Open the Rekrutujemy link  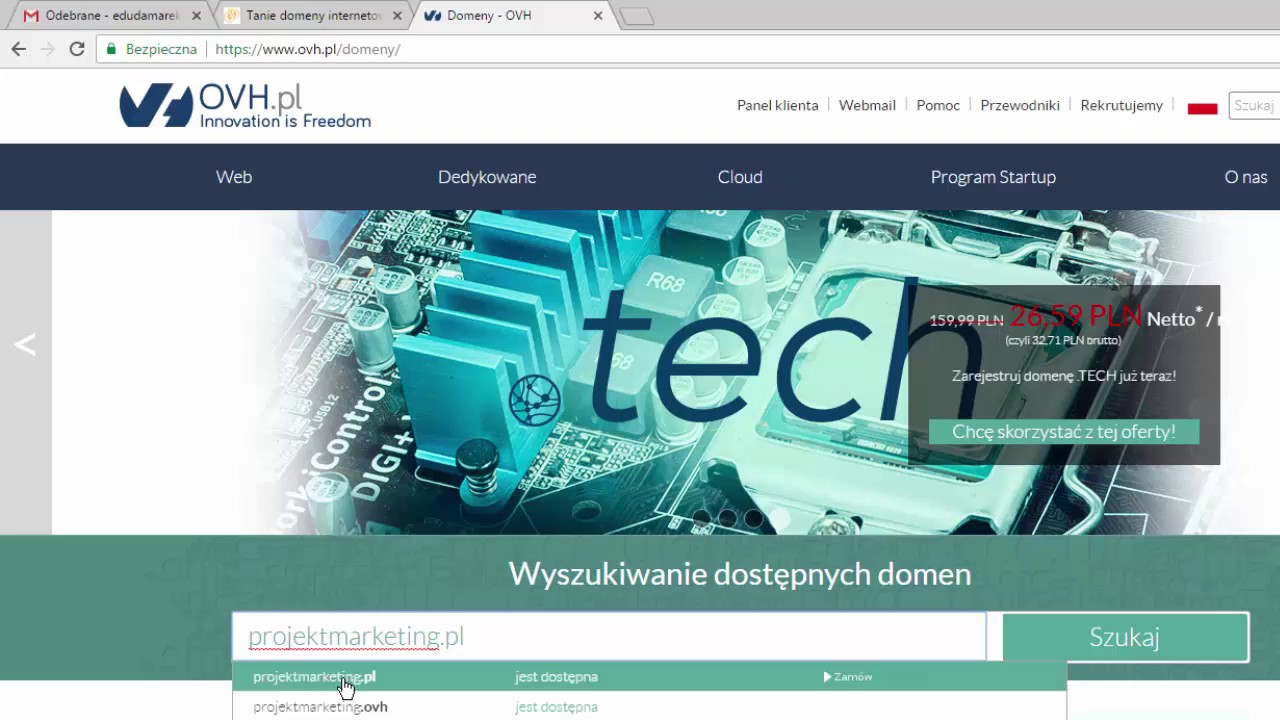coord(1122,105)
